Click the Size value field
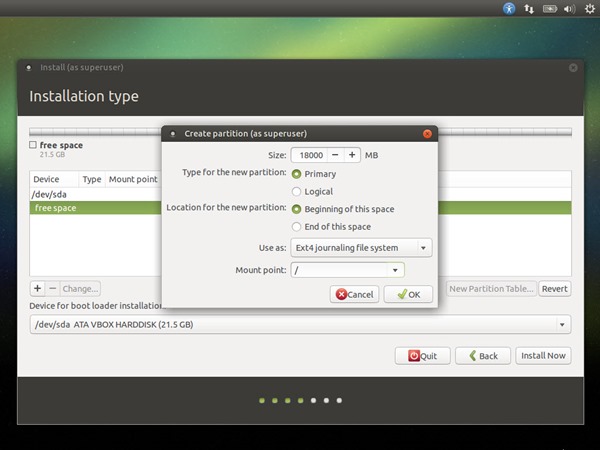This screenshot has width=600, height=450. click(x=310, y=155)
